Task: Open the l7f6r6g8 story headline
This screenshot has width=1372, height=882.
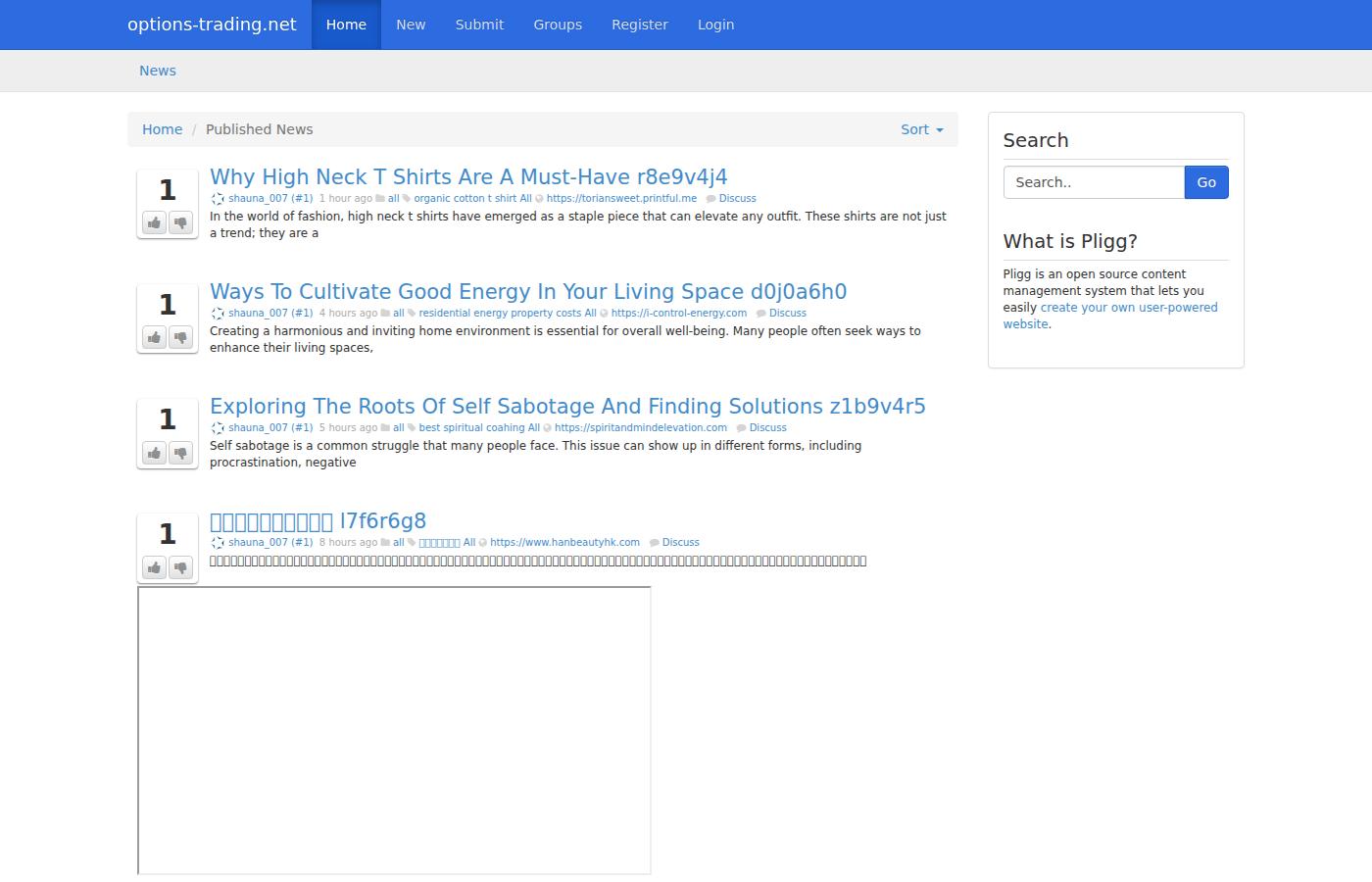Action: [x=318, y=521]
